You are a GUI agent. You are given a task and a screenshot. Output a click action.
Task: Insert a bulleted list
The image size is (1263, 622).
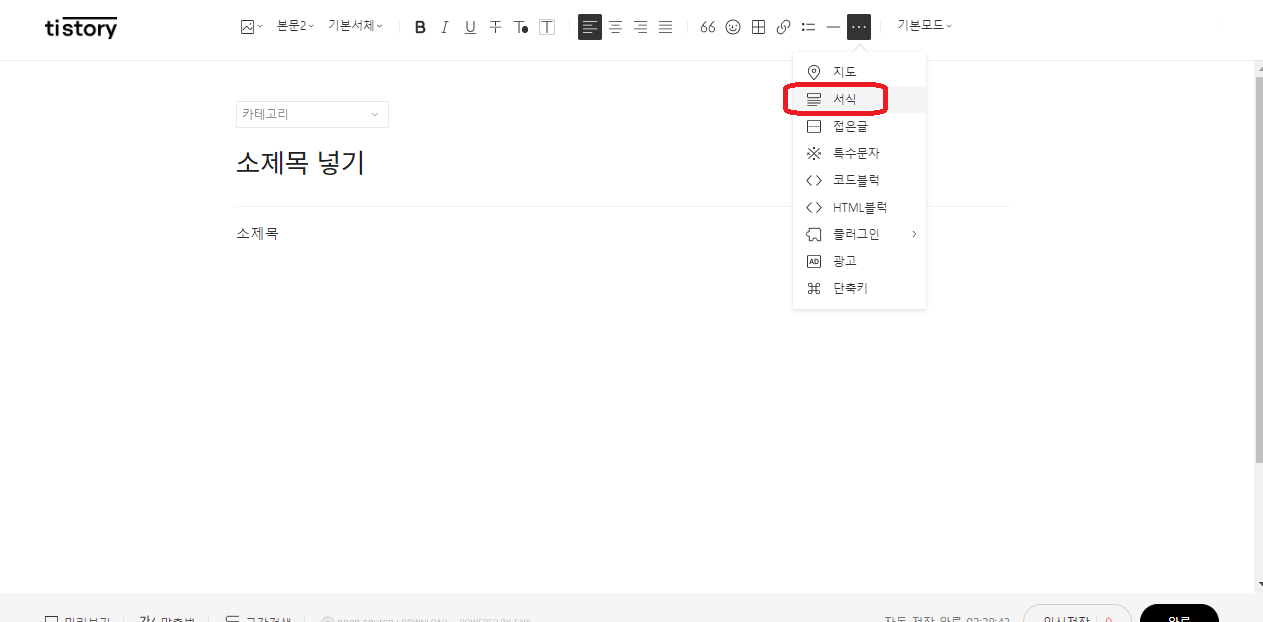coord(809,27)
